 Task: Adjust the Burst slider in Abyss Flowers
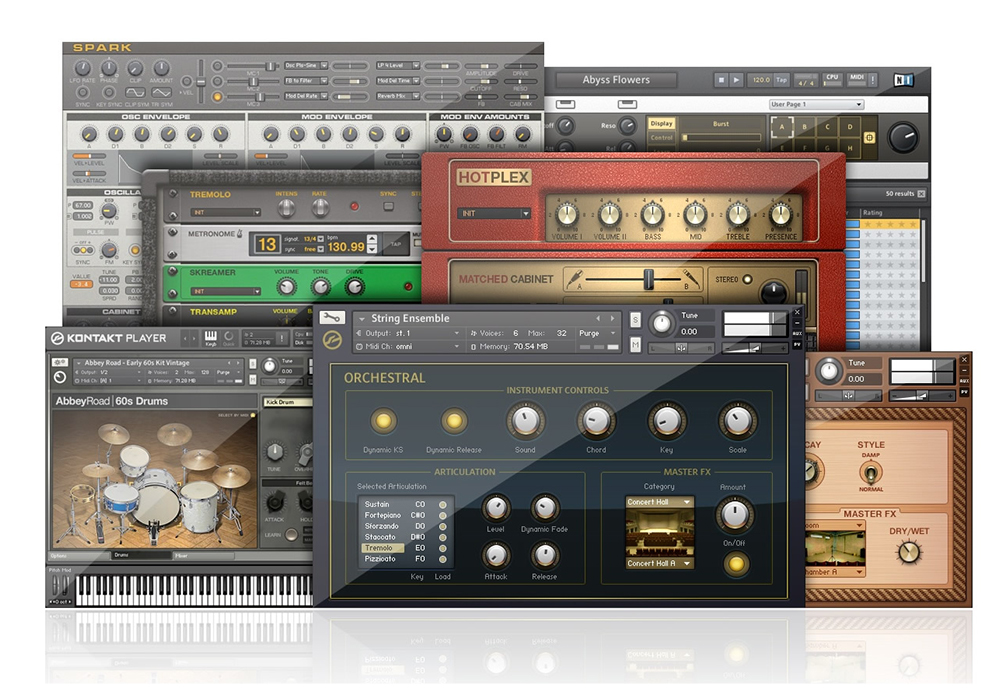pos(721,137)
